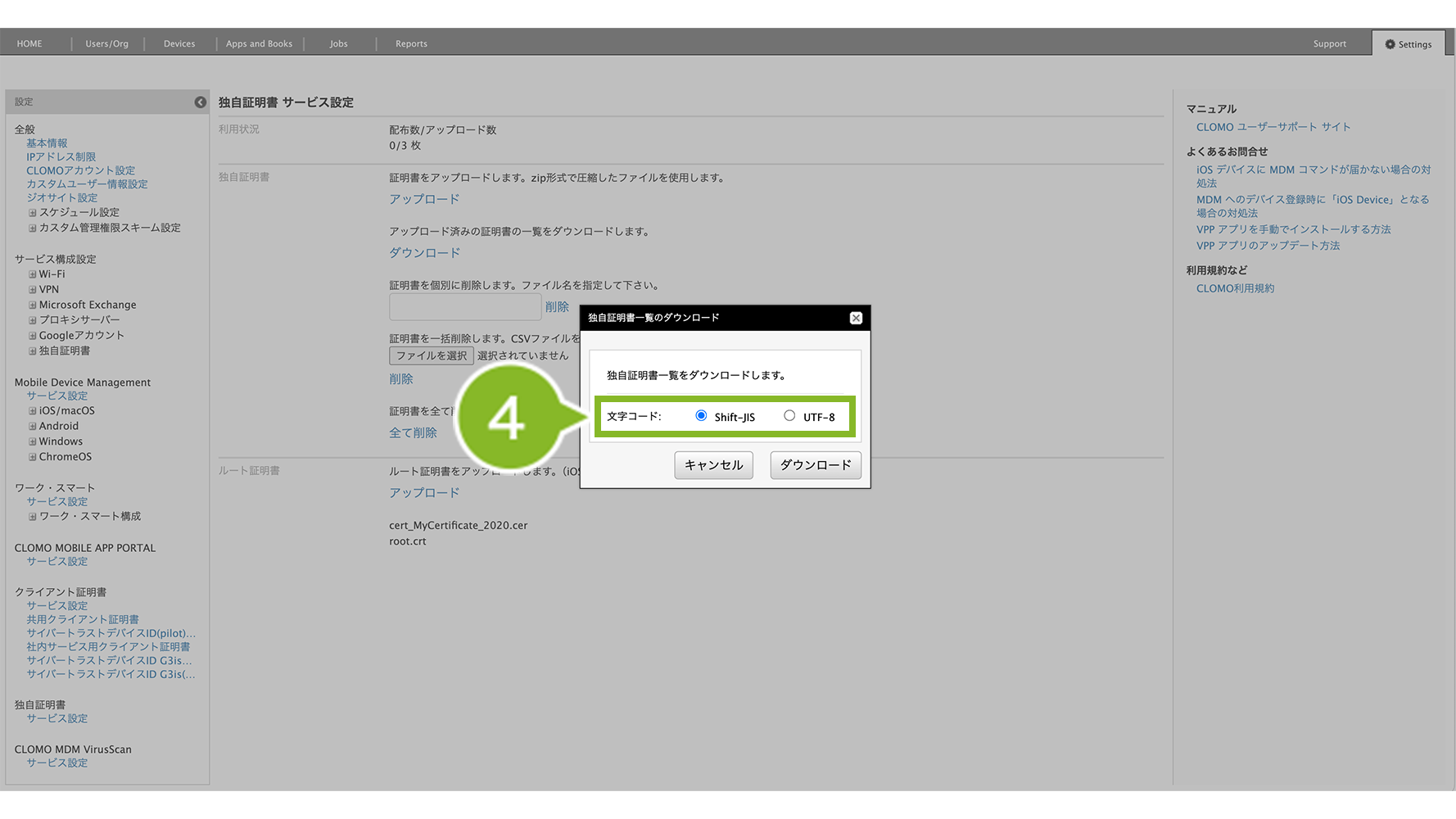Select UTF-8 character encoding
This screenshot has height=819, width=1456.
789,416
